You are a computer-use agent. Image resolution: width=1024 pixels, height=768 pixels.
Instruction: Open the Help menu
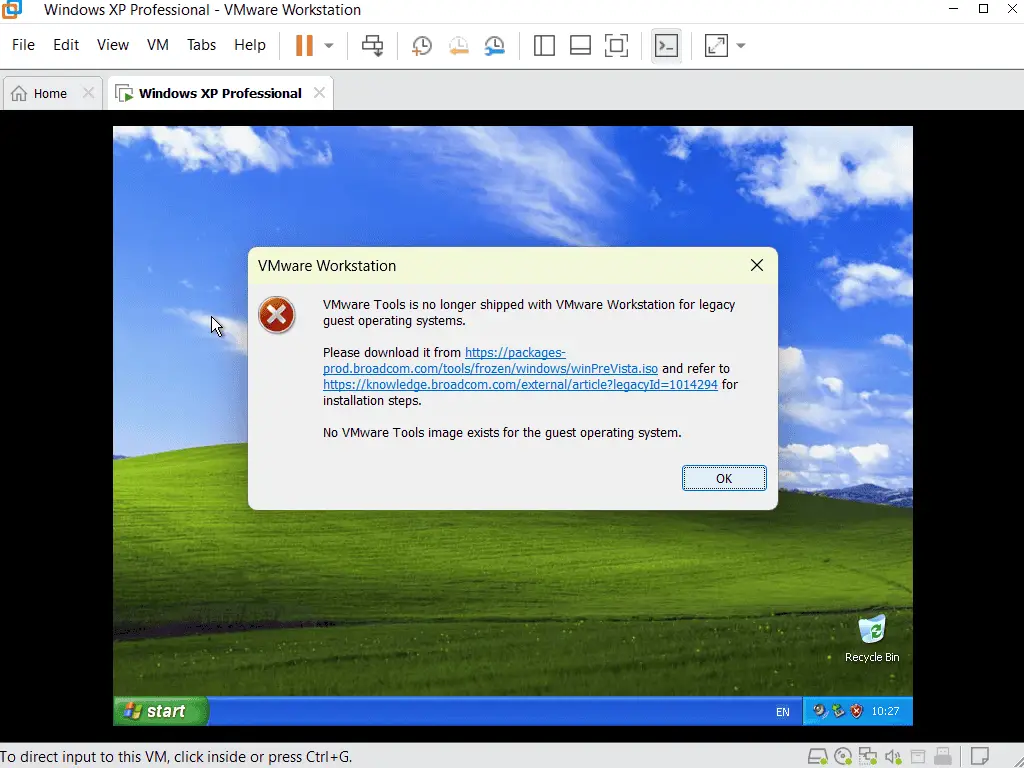(249, 45)
